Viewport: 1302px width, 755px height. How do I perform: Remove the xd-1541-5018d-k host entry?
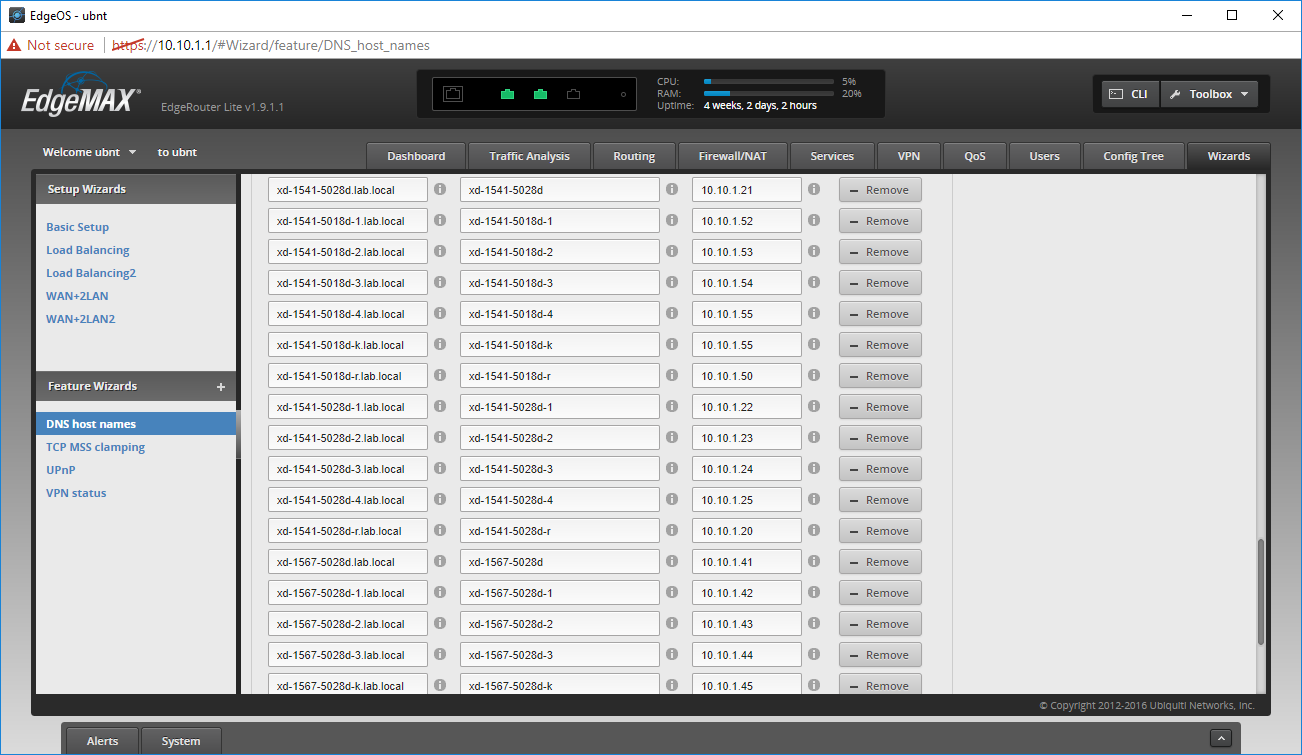click(880, 345)
